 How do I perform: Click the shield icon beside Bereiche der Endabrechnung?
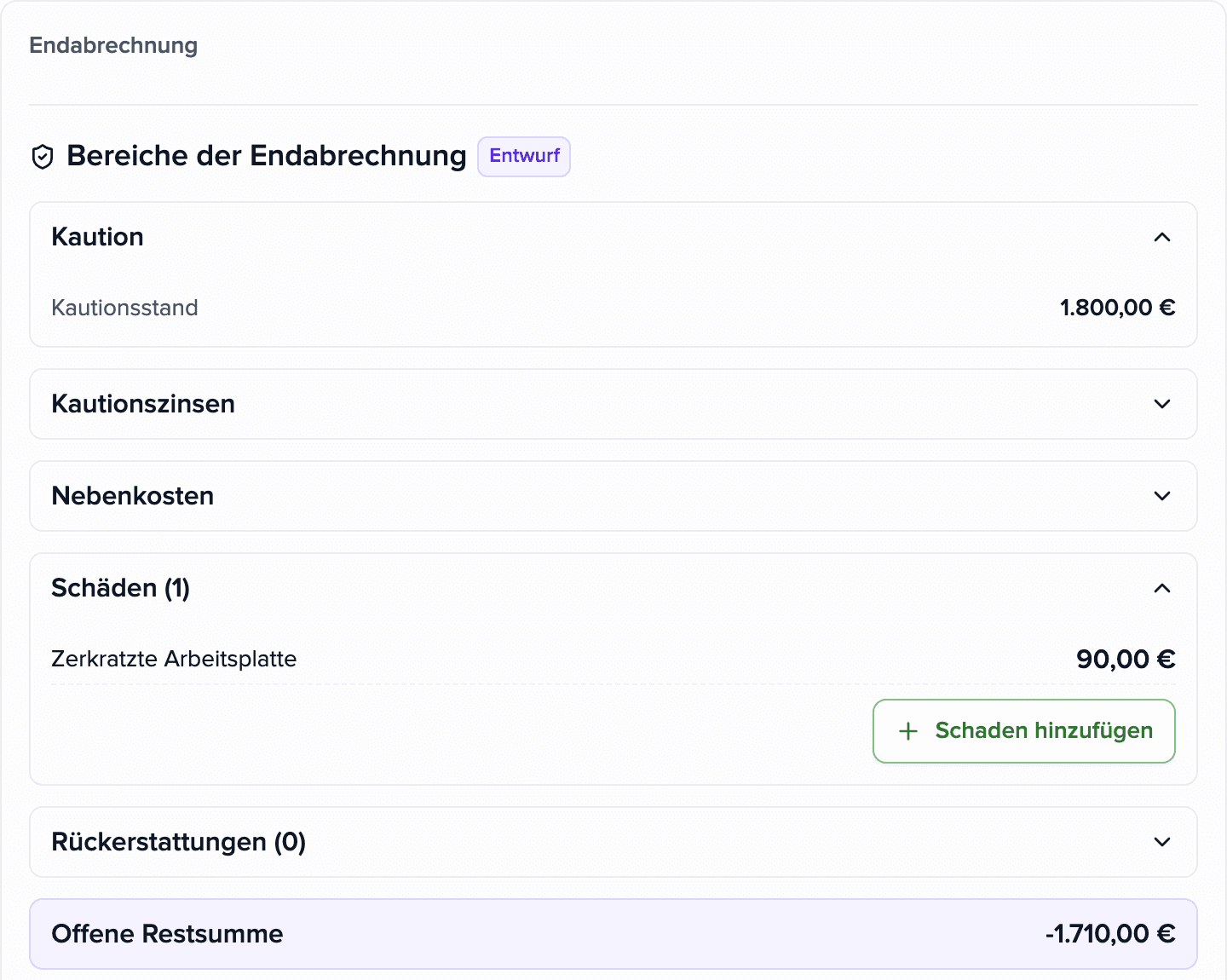click(43, 157)
